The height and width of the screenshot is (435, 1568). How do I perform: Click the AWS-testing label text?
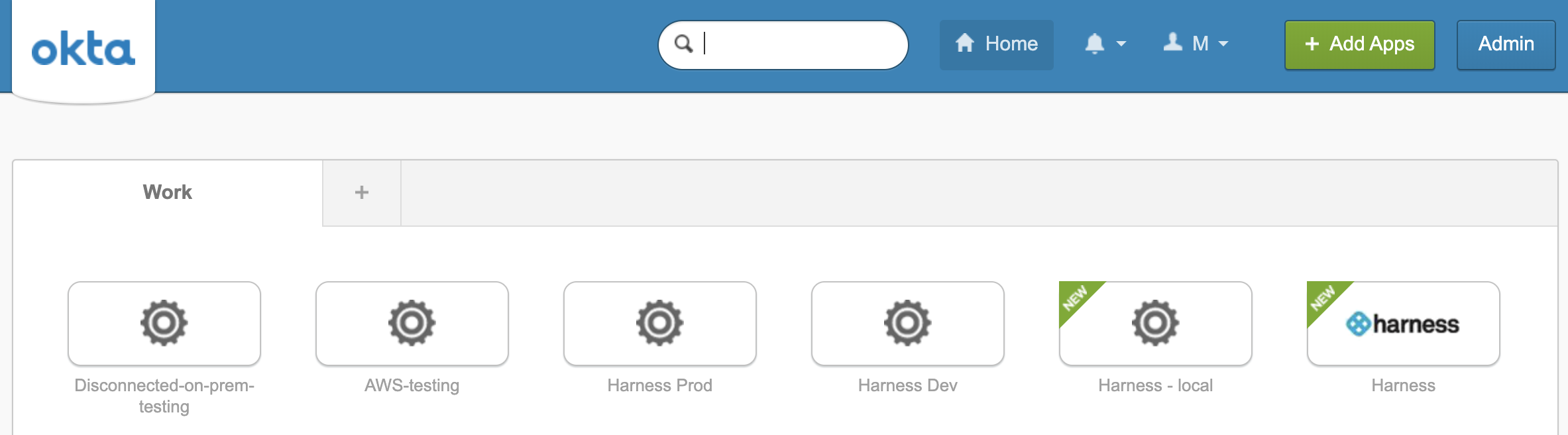pos(412,385)
